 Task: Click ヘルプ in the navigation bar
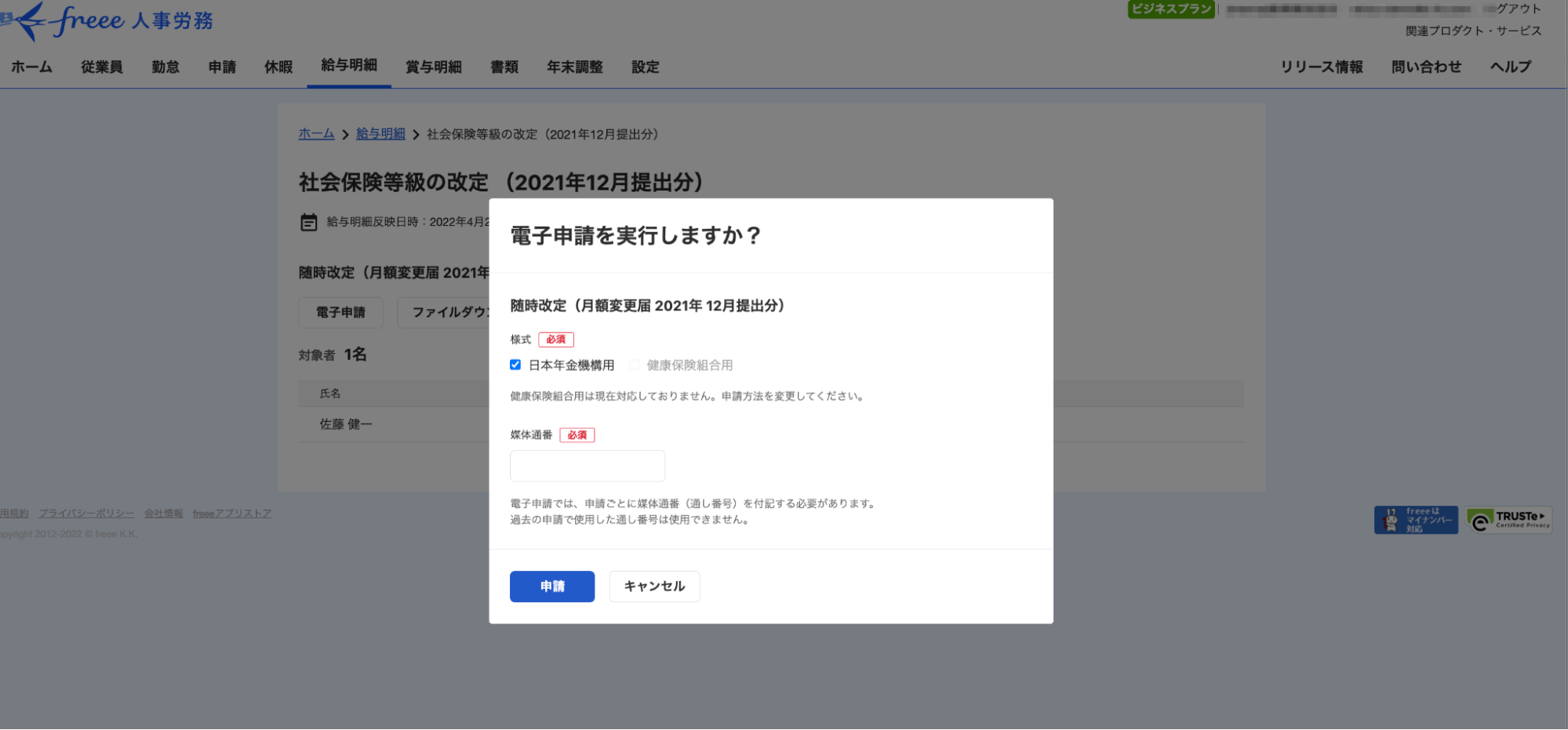1508,67
